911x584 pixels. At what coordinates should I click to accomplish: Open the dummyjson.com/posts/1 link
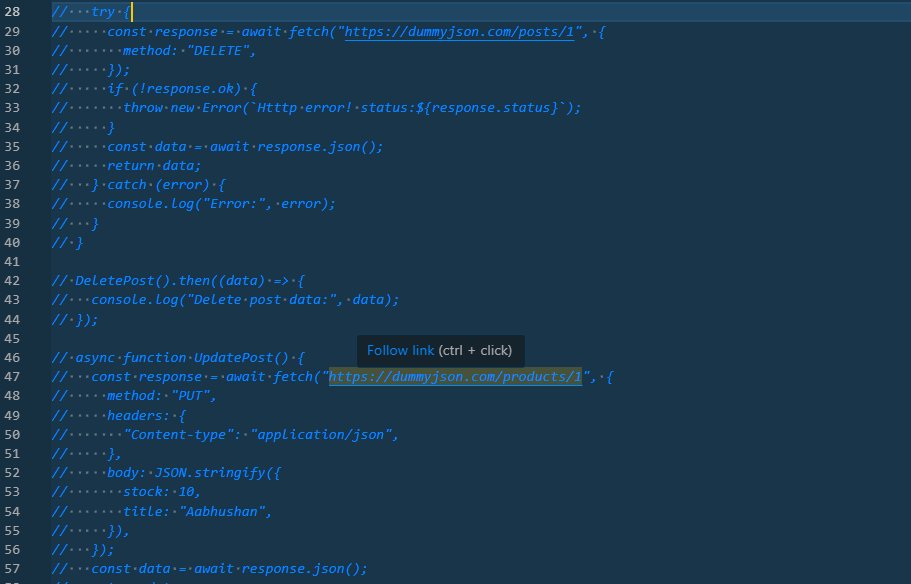click(x=459, y=31)
